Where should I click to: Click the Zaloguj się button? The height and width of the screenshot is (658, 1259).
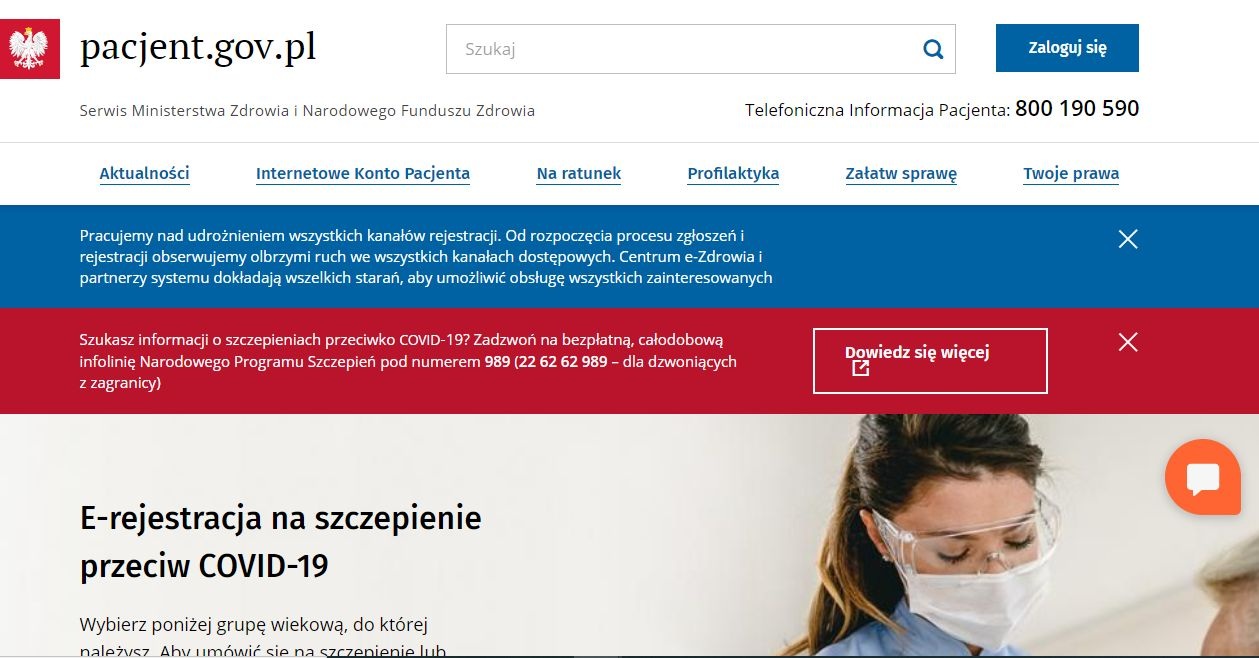point(1067,48)
